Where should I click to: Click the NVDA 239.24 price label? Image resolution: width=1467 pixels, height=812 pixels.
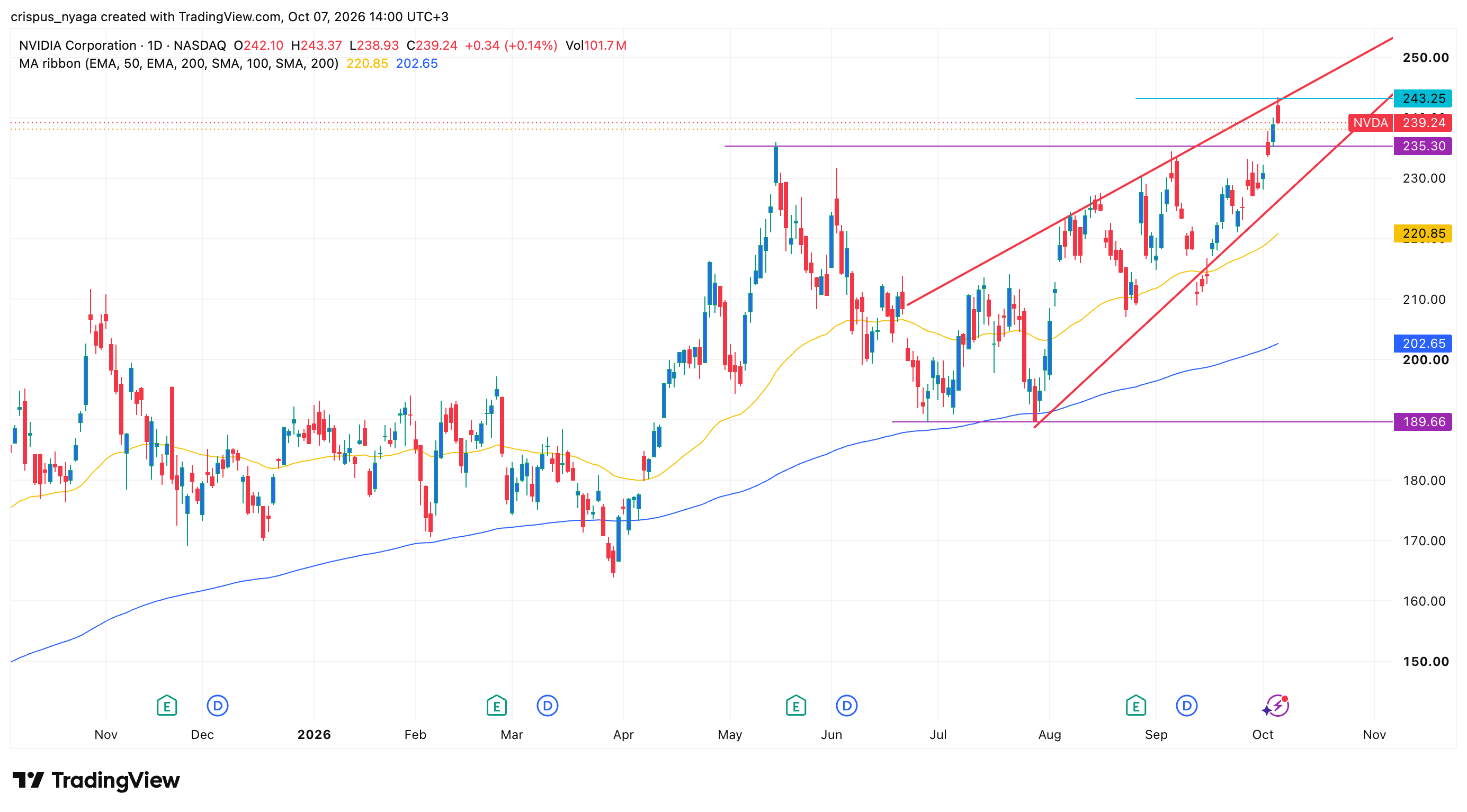click(1400, 122)
